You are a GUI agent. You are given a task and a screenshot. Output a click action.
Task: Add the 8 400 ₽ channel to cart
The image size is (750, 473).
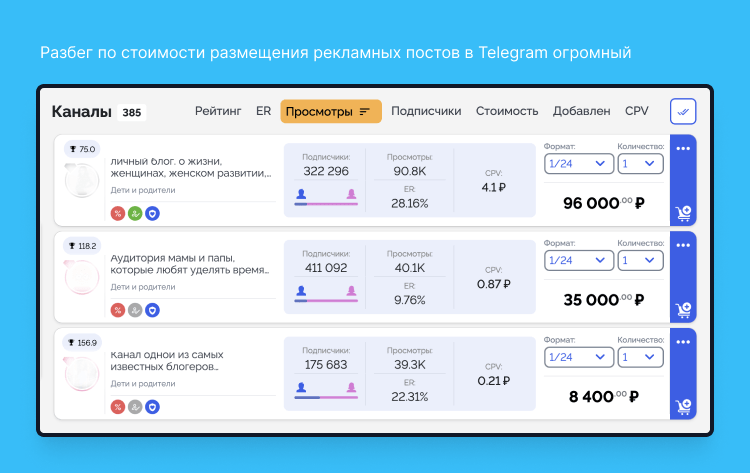tap(683, 407)
